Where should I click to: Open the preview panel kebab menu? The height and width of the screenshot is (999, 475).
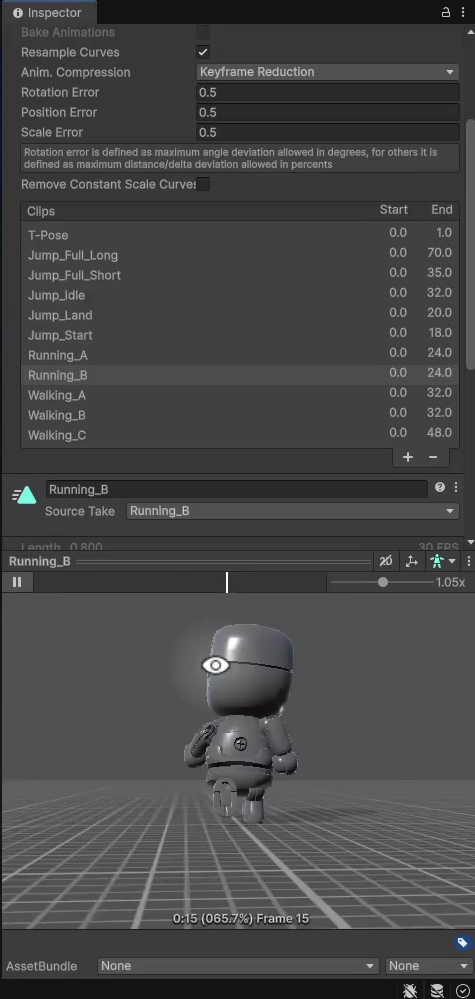tap(469, 561)
